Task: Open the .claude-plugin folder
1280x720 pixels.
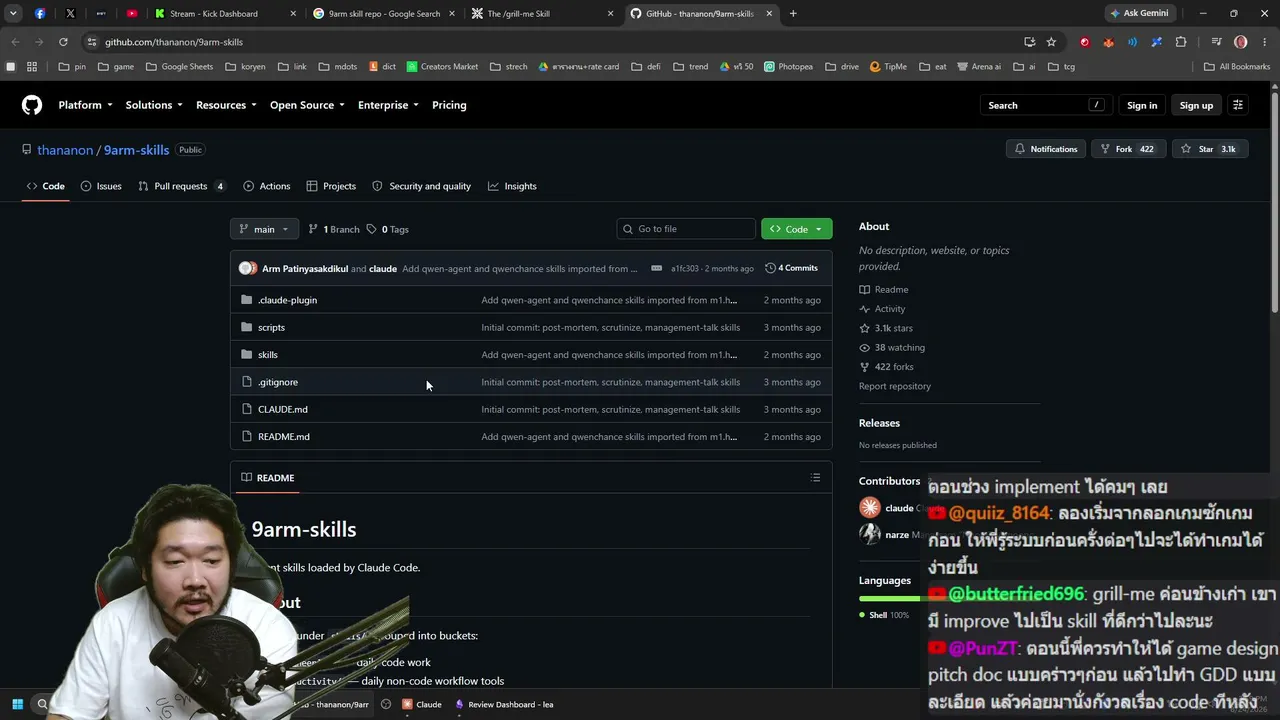Action: click(287, 300)
